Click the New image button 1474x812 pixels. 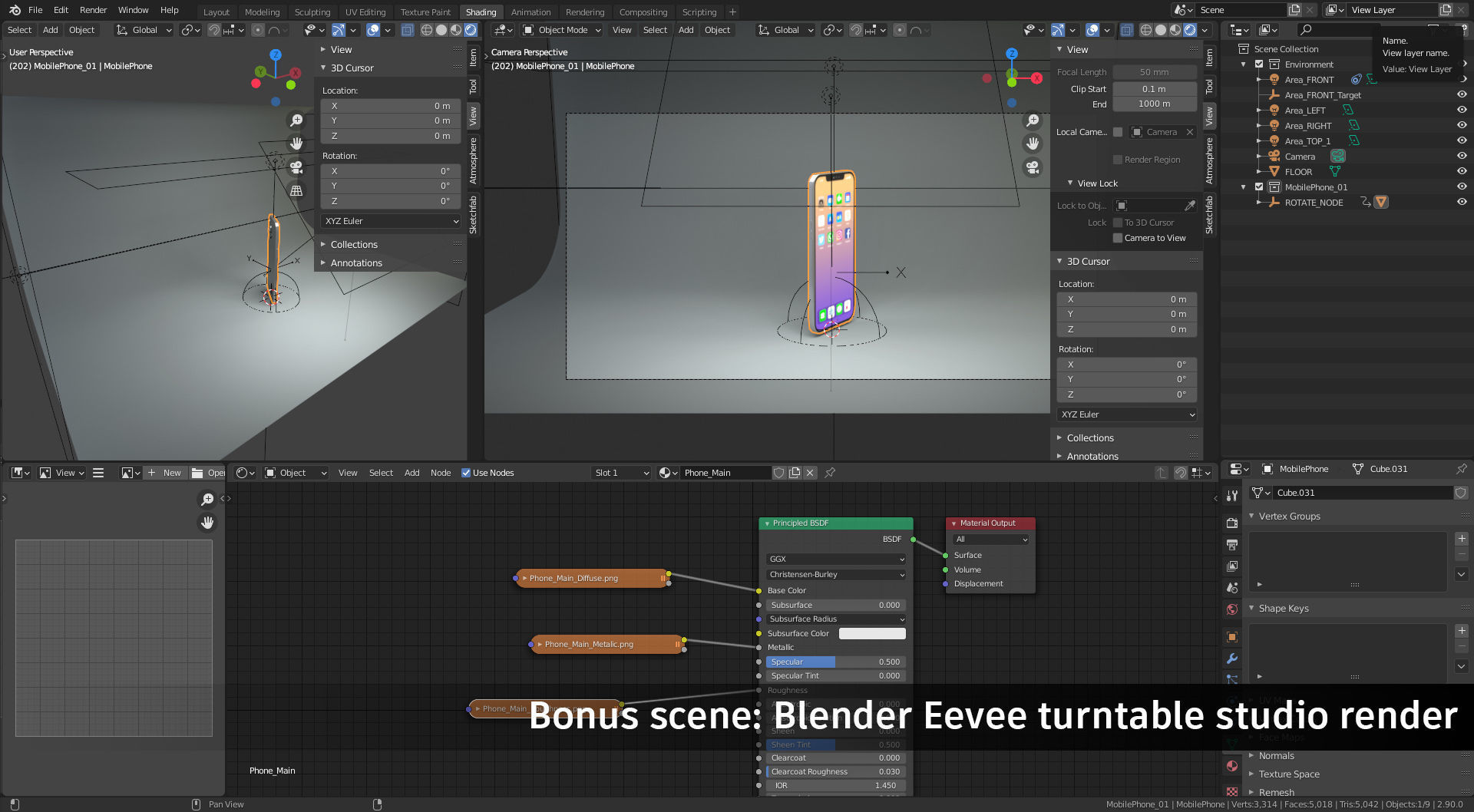(x=165, y=473)
